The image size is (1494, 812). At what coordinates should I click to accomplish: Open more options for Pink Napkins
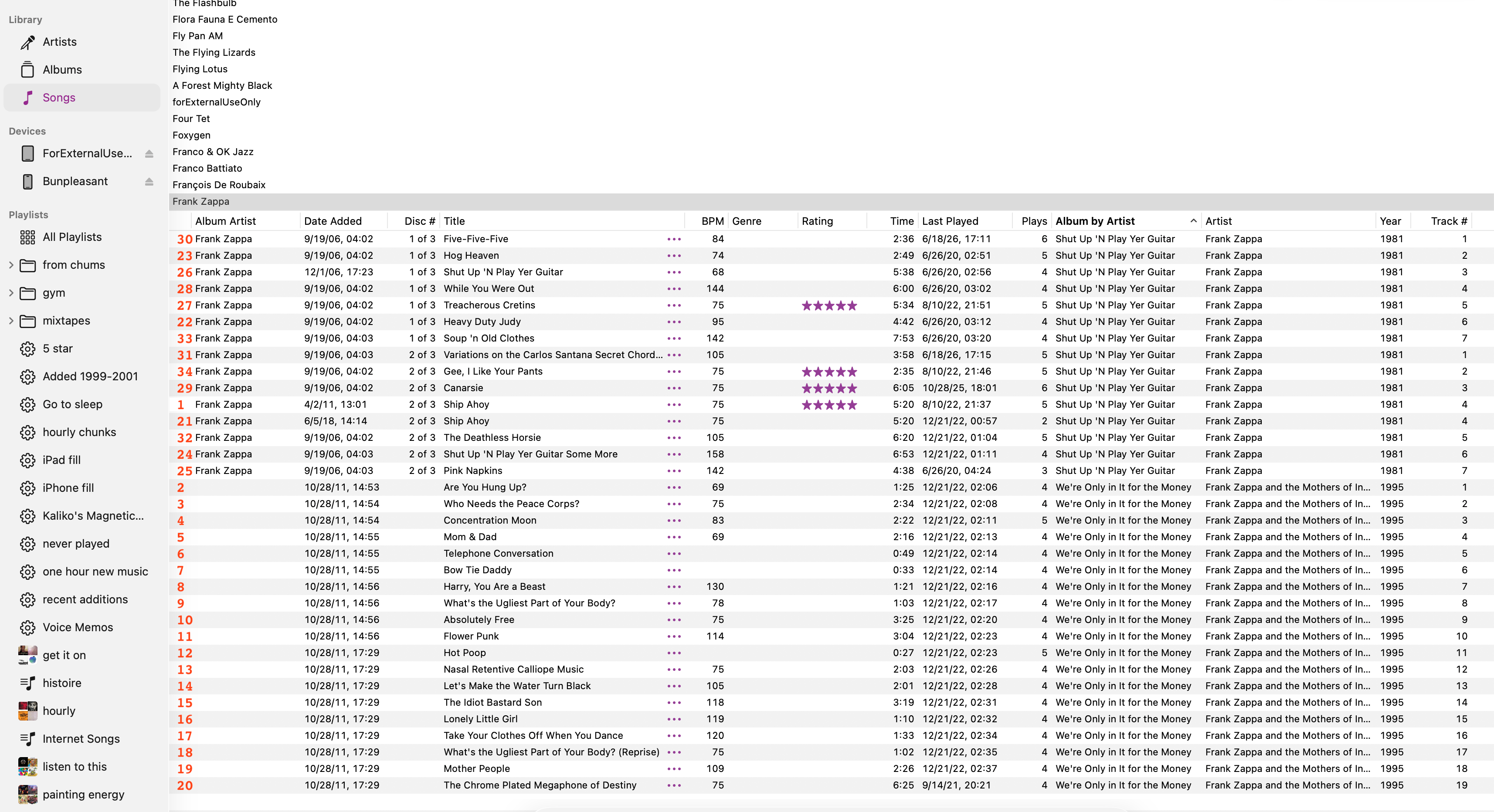coord(674,471)
